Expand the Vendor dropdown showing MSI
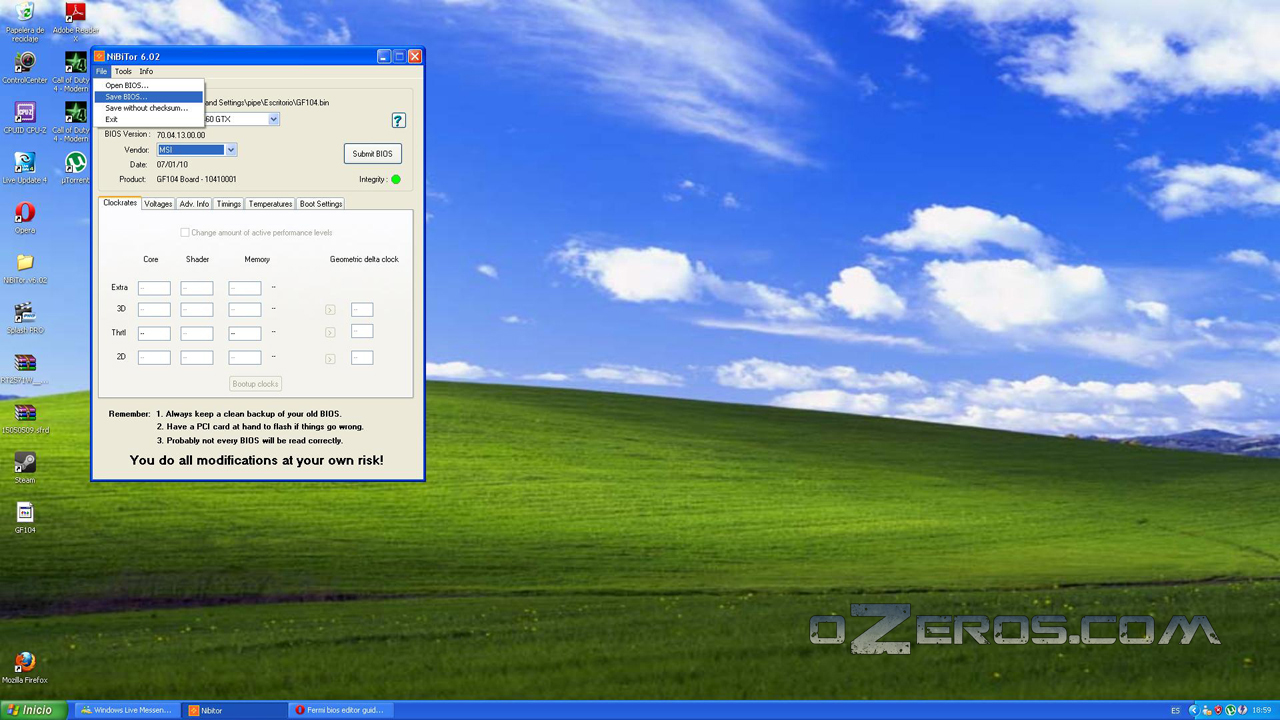Viewport: 1280px width, 720px height. [231, 150]
